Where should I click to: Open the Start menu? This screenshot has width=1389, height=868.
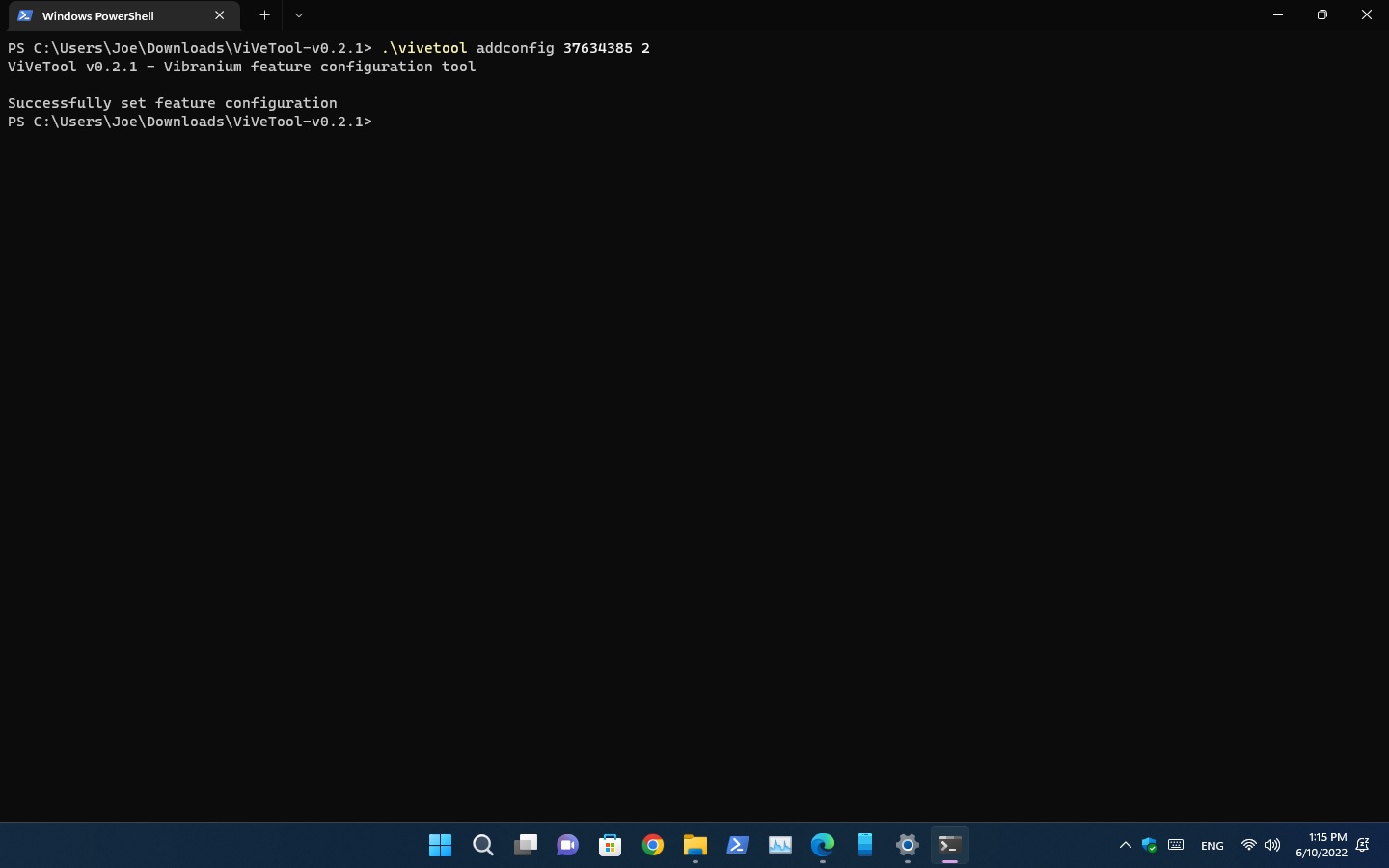440,845
